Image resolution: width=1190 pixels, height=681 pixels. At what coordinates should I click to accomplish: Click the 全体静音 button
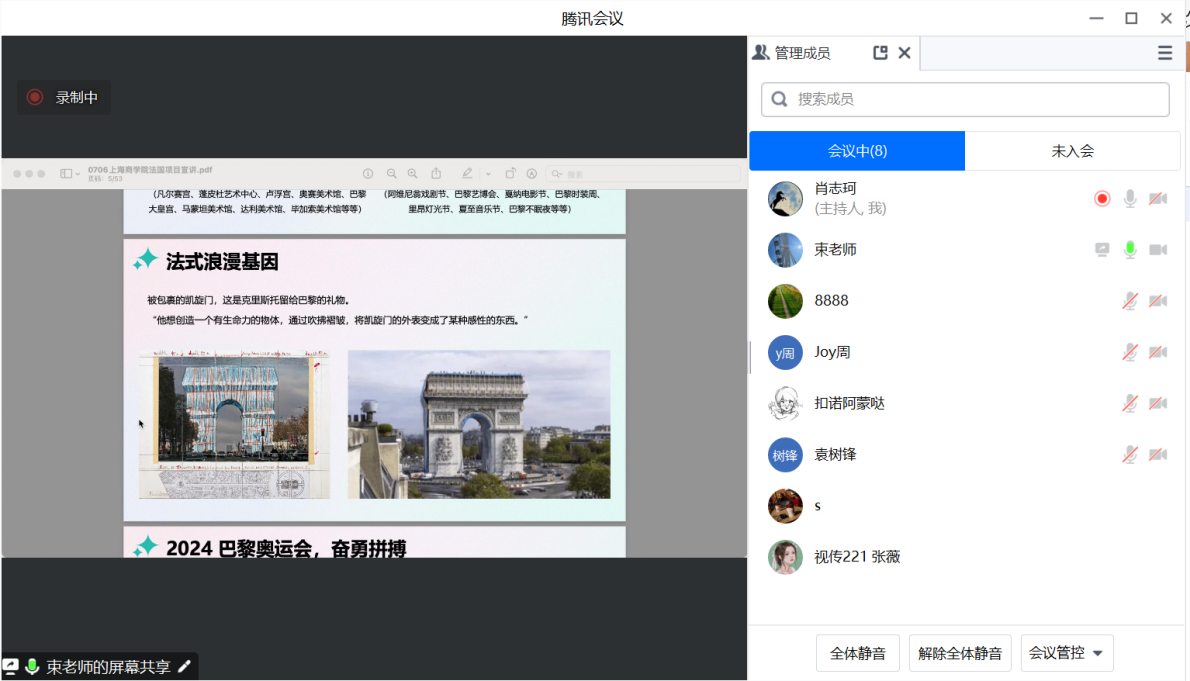pos(857,652)
